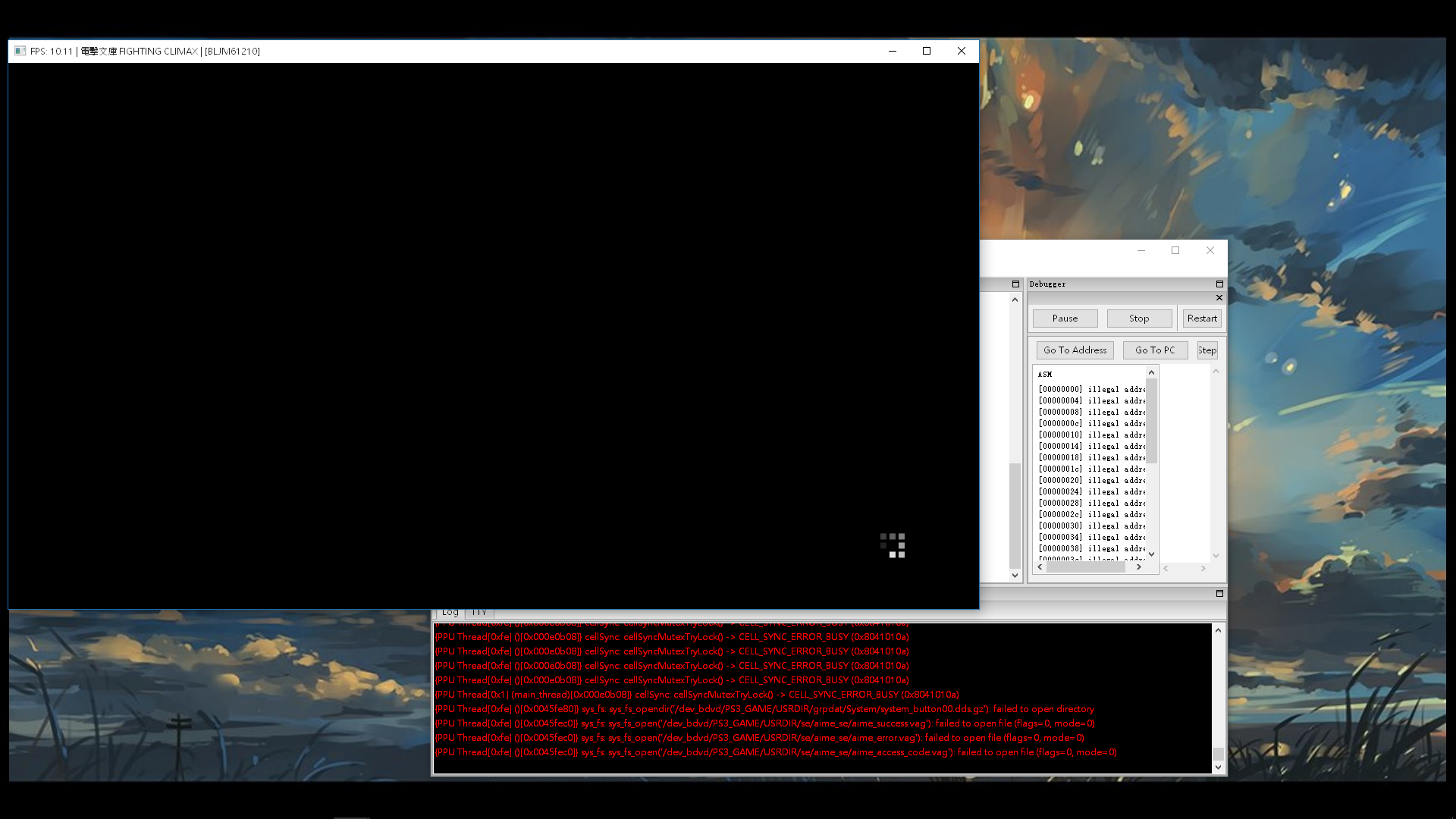Click the Go To PC button
The height and width of the screenshot is (819, 1456).
click(1155, 350)
